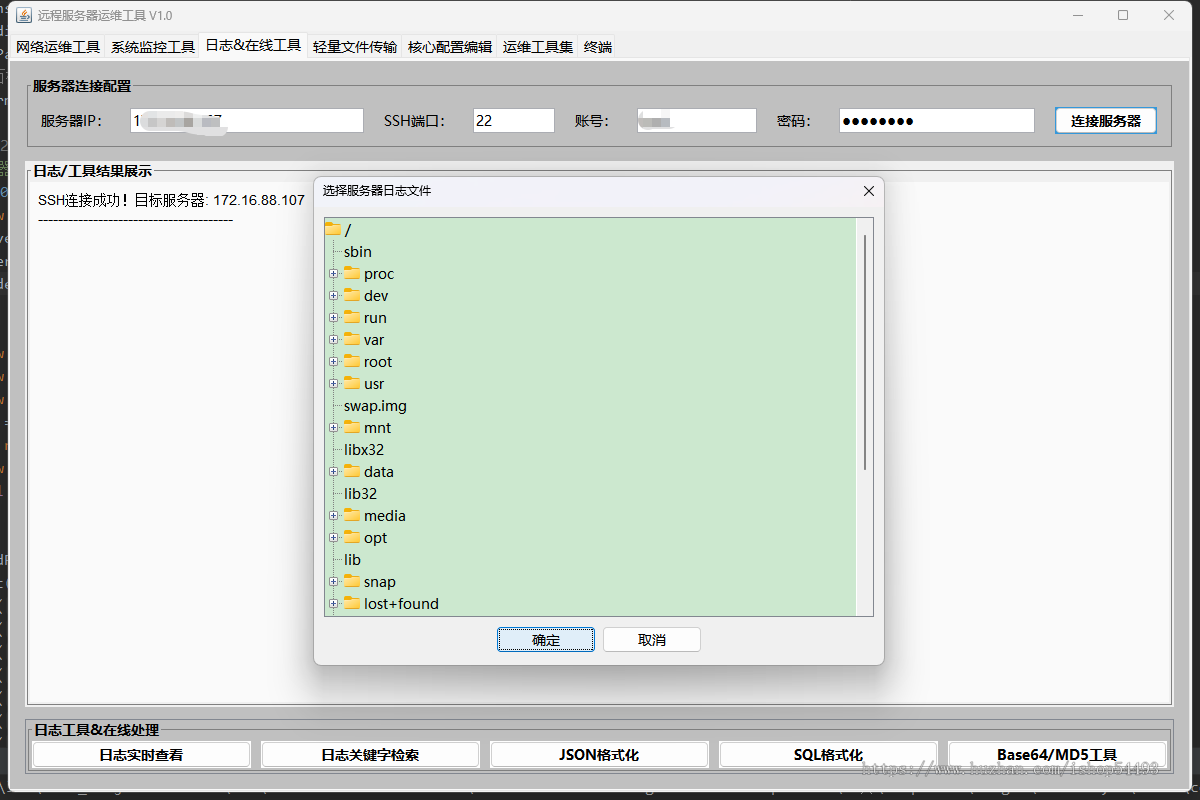This screenshot has width=1200, height=800.
Task: Select the data label in tree
Action: coord(379,472)
